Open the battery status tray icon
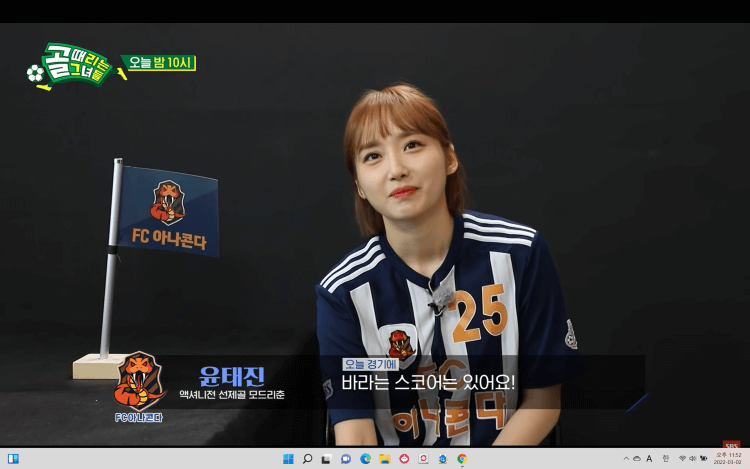This screenshot has width=750, height=469. pyautogui.click(x=703, y=458)
